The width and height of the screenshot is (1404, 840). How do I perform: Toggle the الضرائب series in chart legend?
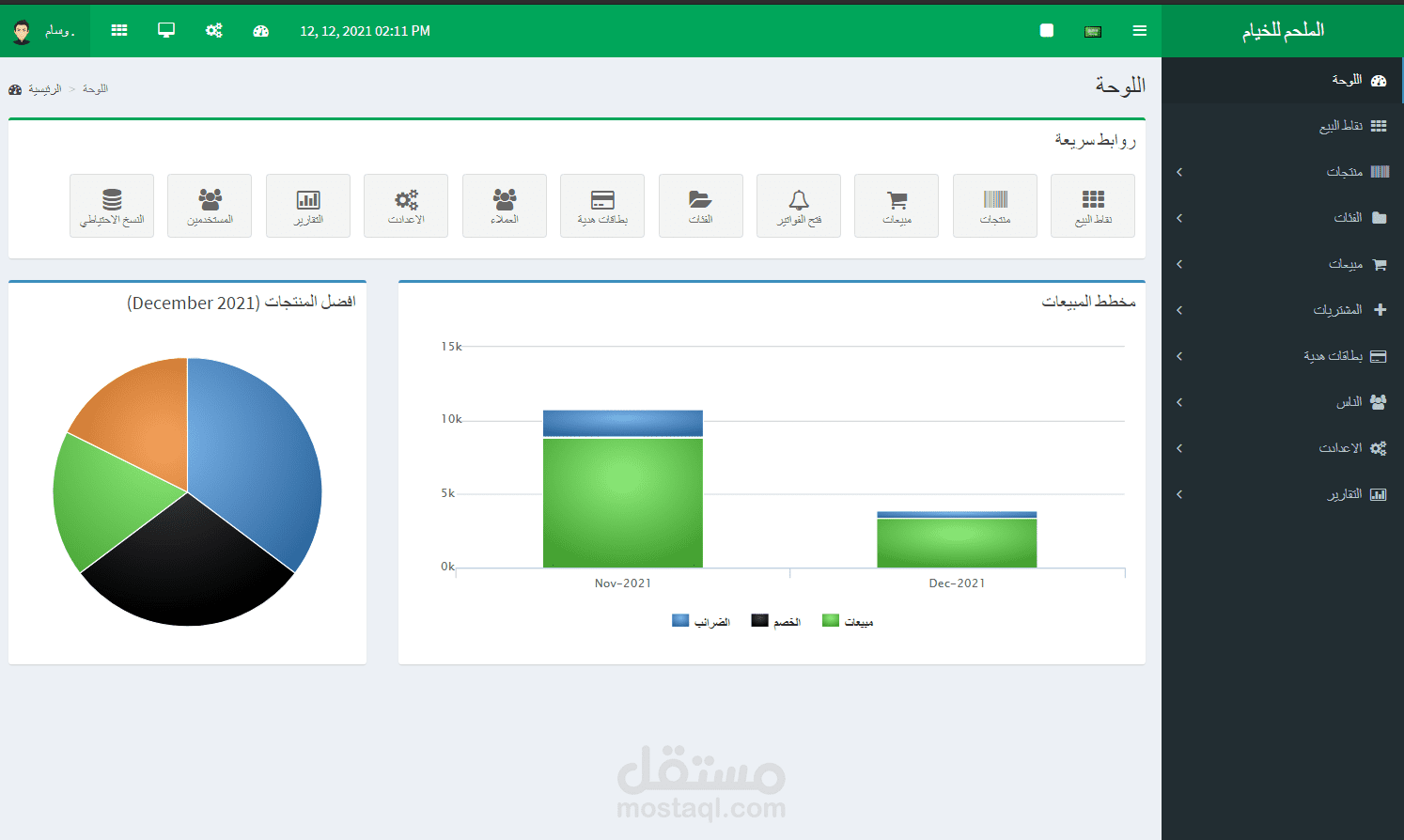[701, 621]
